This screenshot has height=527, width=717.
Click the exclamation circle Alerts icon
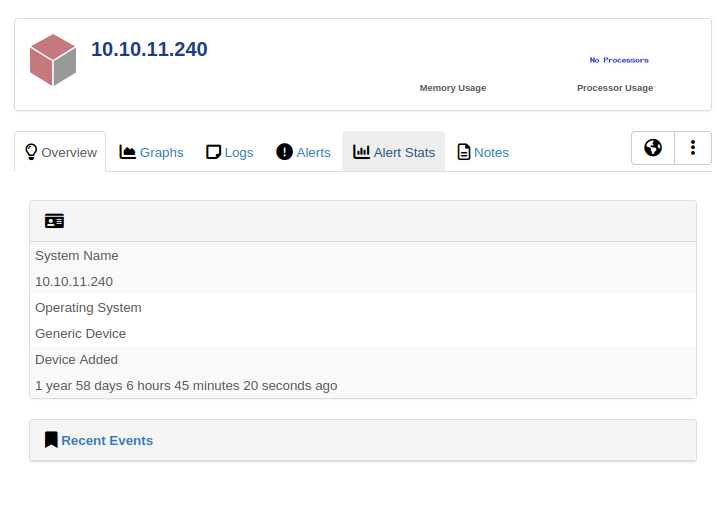tap(284, 152)
